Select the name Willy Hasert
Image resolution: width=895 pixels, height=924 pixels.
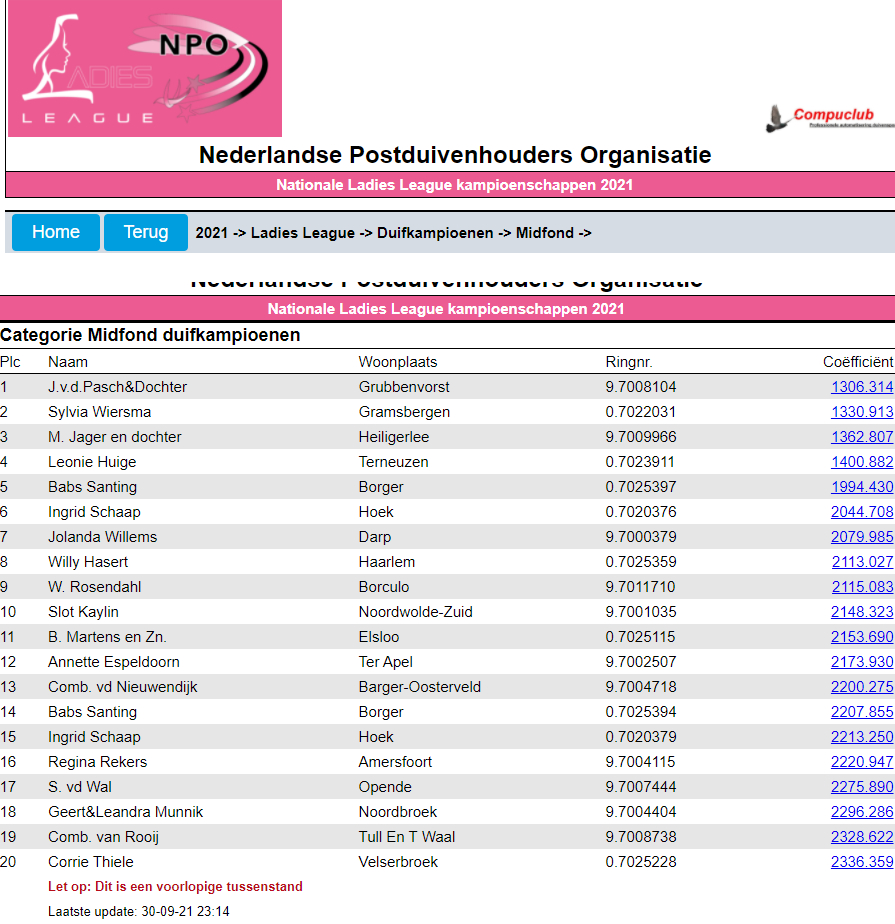click(88, 562)
